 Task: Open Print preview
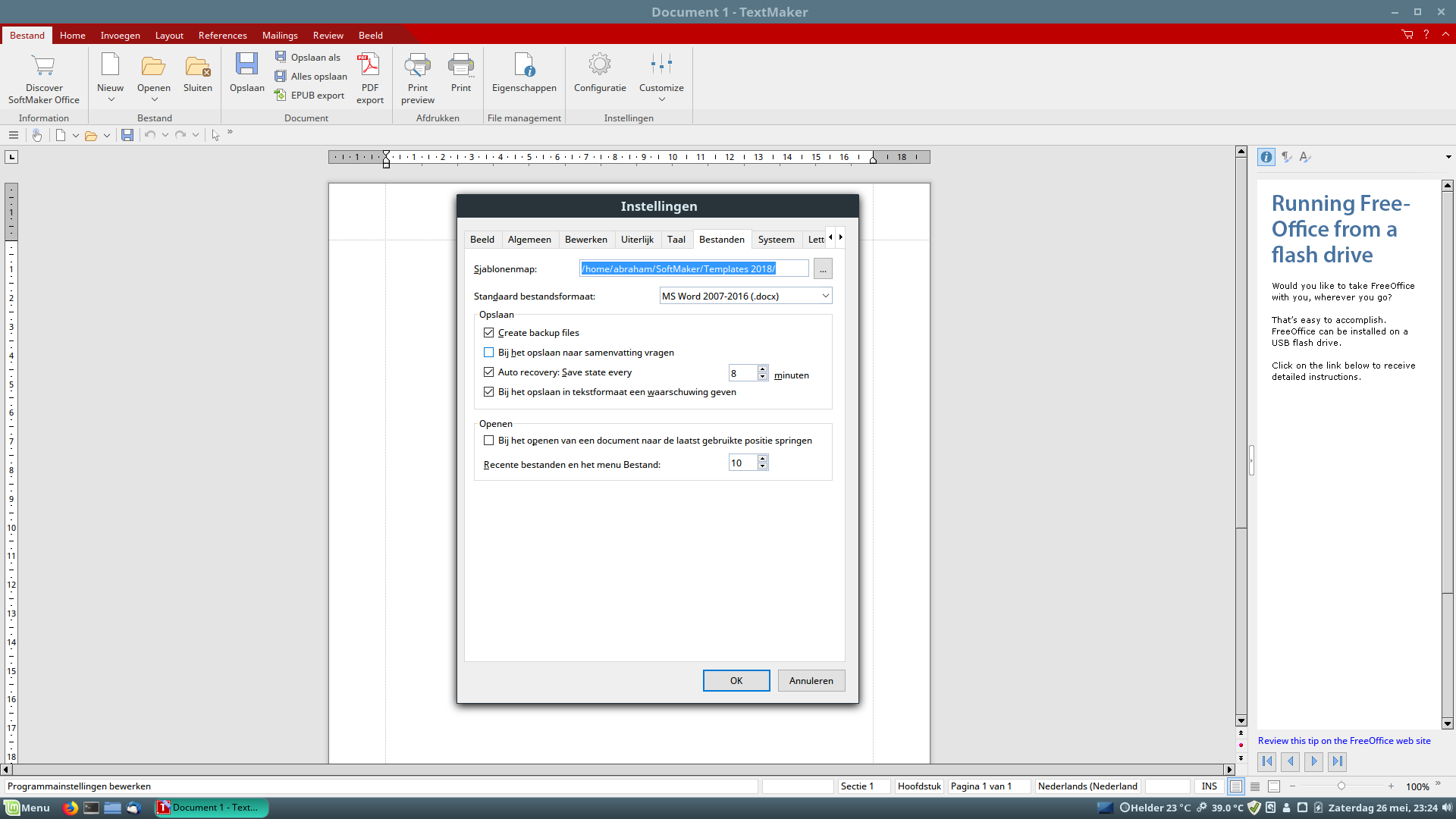pyautogui.click(x=418, y=79)
